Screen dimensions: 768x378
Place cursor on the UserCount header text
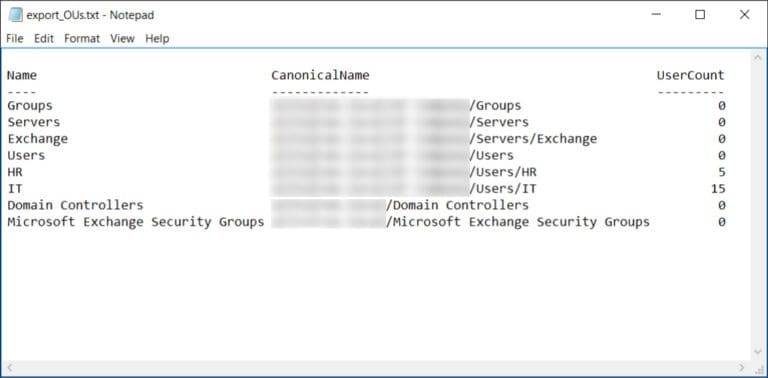pos(690,75)
